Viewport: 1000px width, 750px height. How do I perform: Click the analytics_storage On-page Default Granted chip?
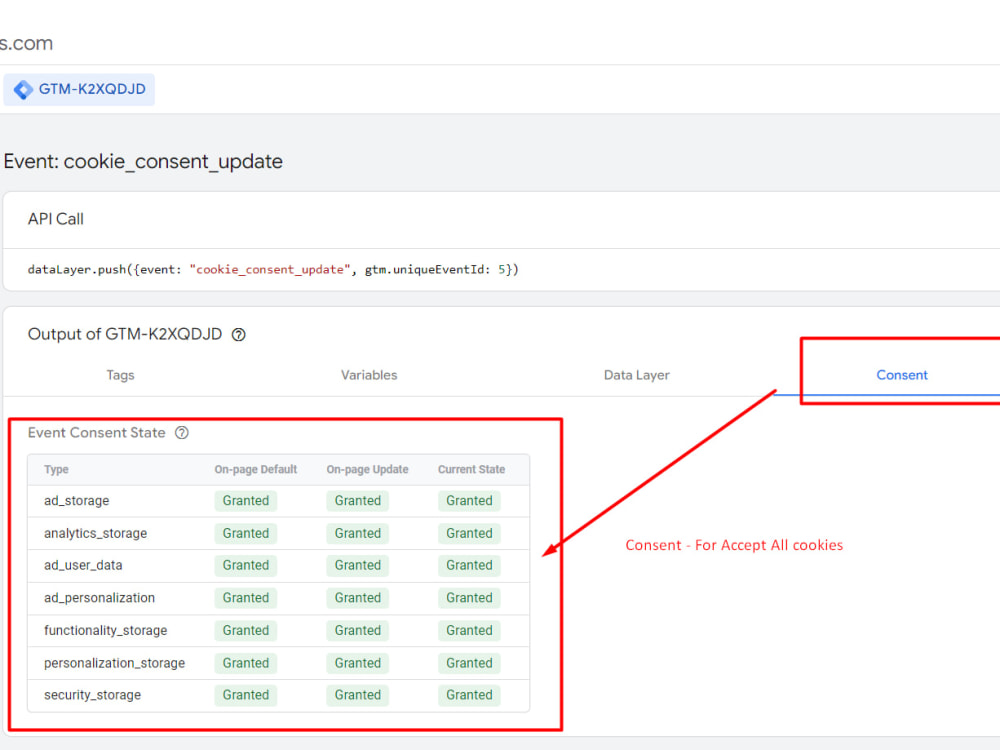pos(245,533)
